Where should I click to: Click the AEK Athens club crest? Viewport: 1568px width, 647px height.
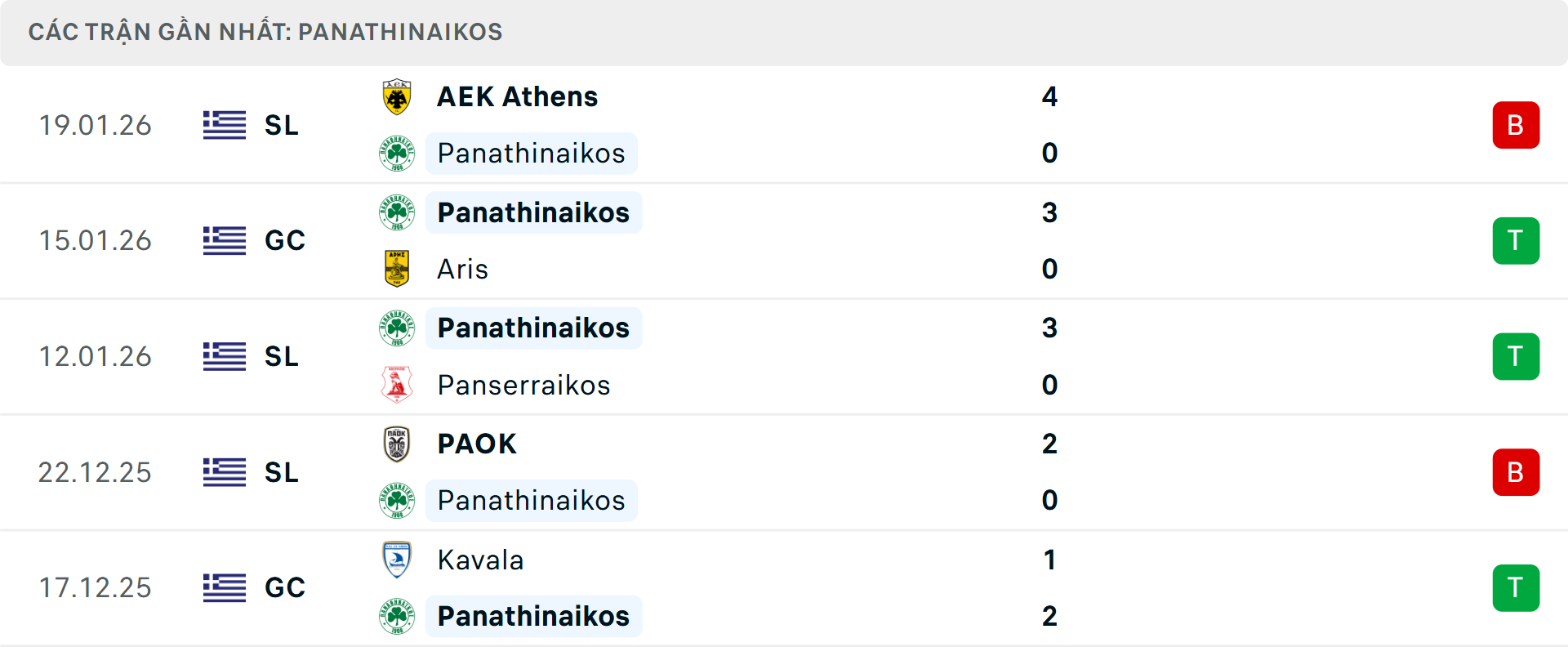397,96
